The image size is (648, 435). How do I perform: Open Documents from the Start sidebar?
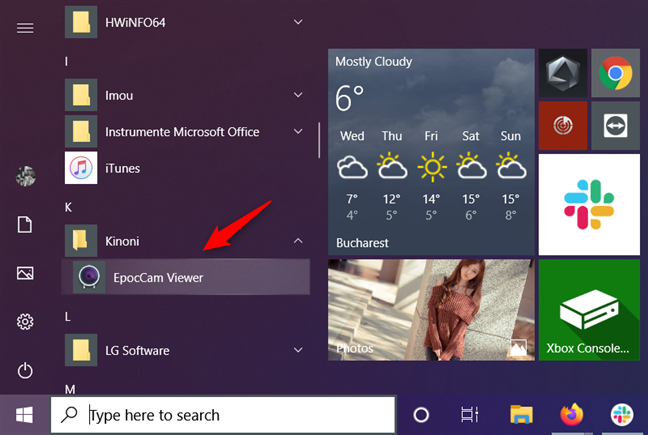coord(25,224)
